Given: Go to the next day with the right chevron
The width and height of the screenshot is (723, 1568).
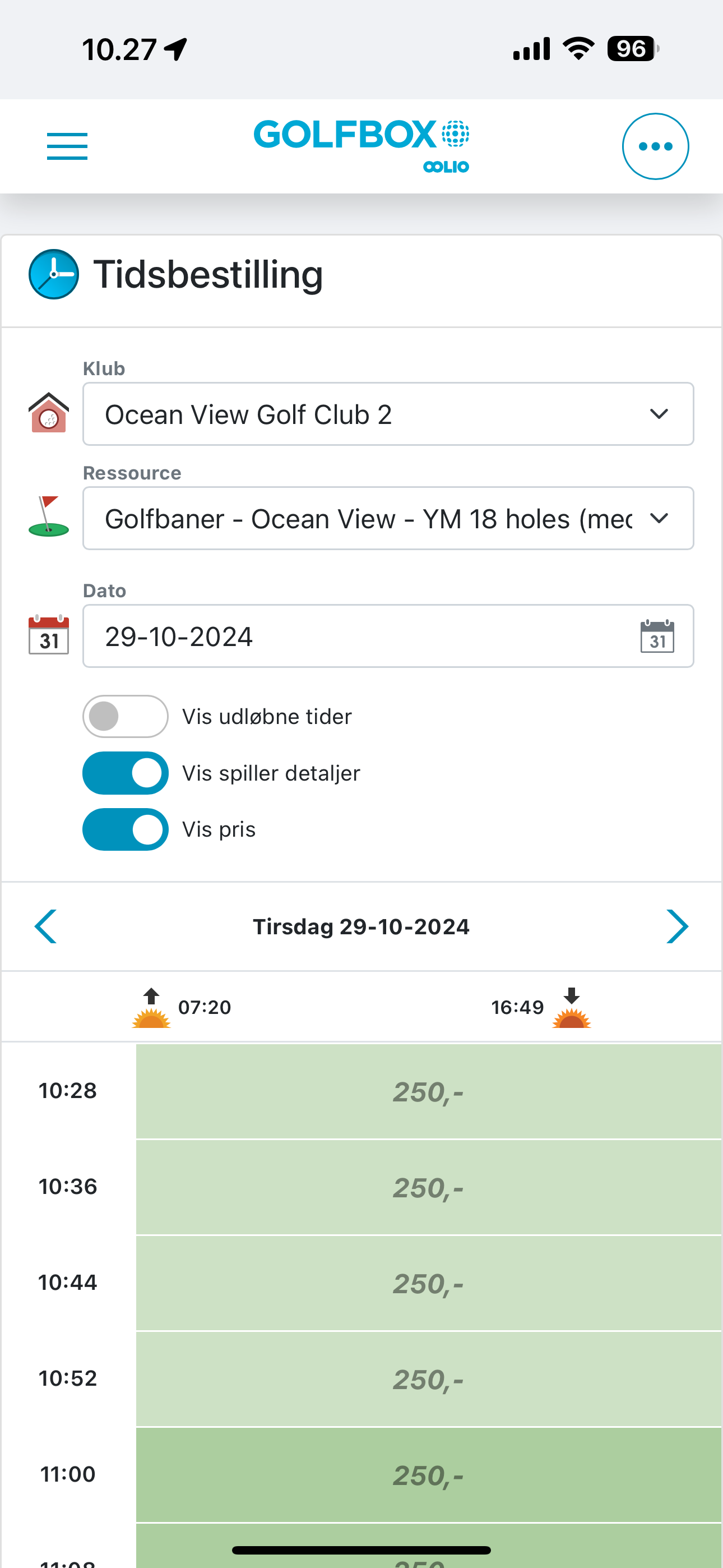Looking at the screenshot, I should point(676,927).
